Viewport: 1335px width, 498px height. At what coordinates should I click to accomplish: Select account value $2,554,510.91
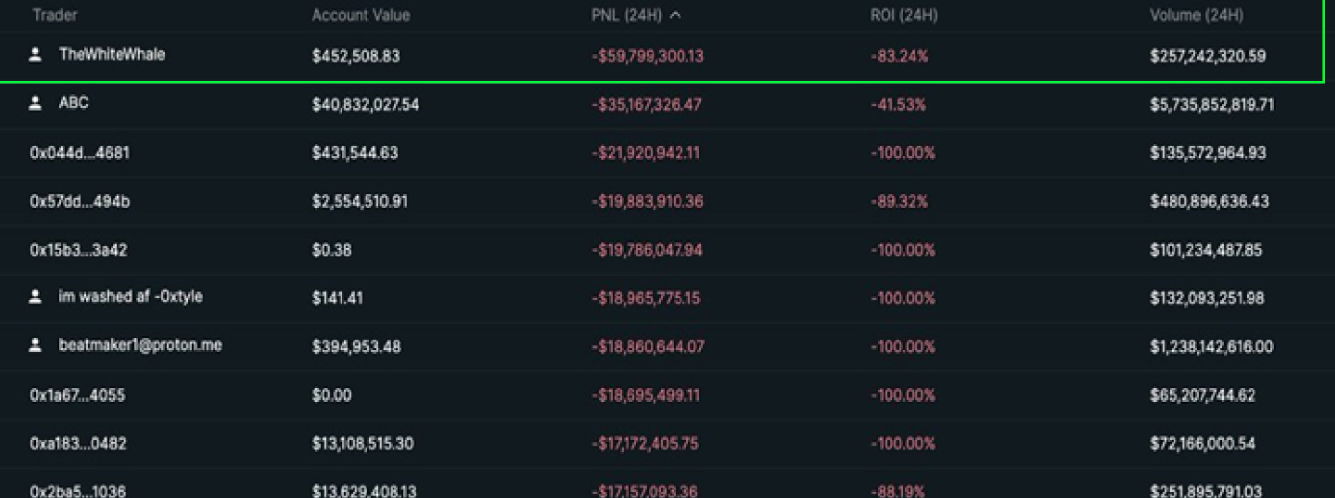pos(360,202)
